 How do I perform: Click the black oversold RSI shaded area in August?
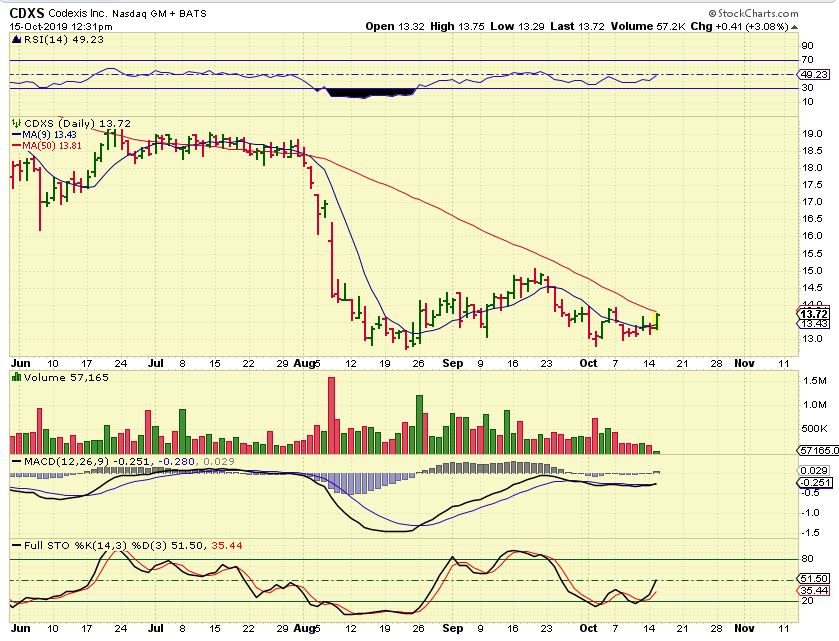pos(371,93)
